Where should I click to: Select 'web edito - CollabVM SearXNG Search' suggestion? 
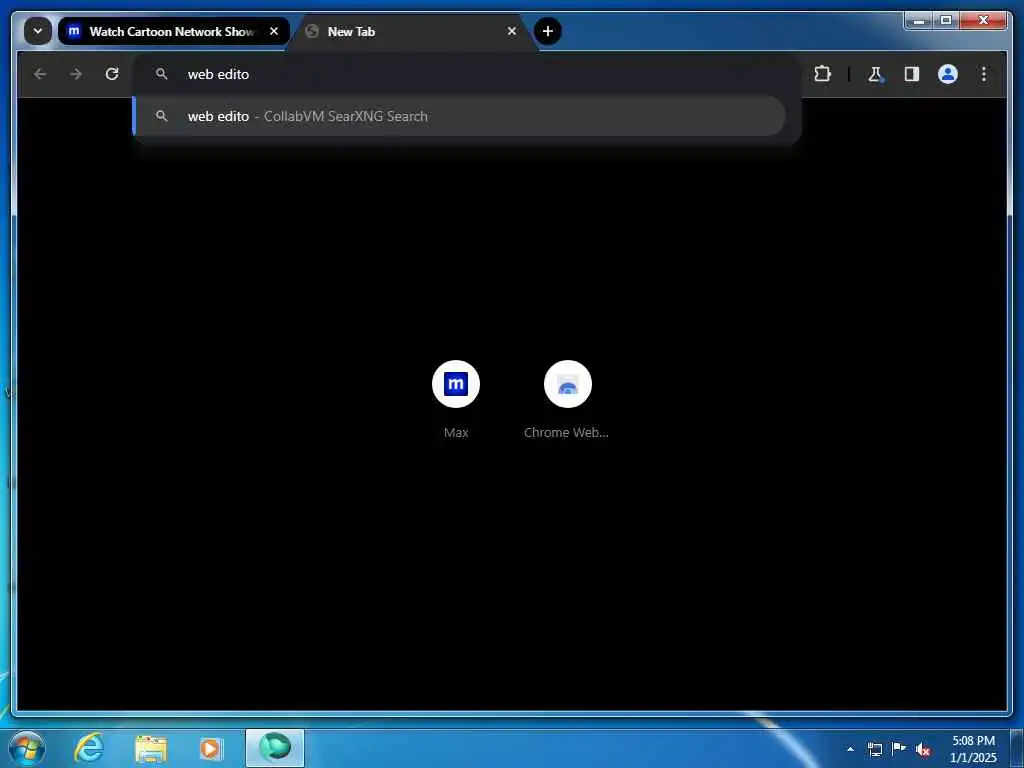click(x=459, y=116)
